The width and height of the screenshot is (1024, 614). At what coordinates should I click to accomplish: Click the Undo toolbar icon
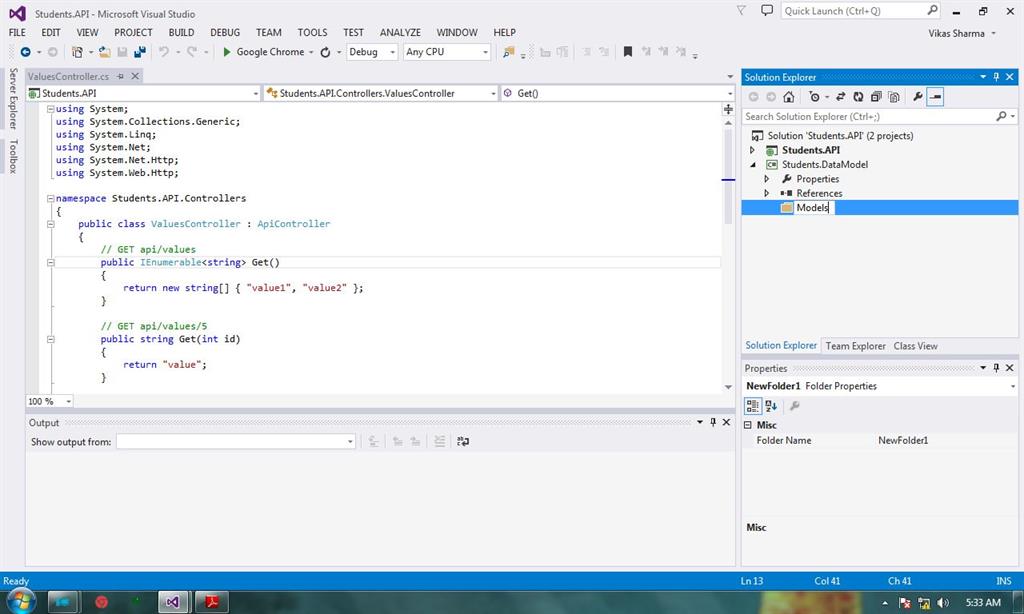click(x=164, y=52)
